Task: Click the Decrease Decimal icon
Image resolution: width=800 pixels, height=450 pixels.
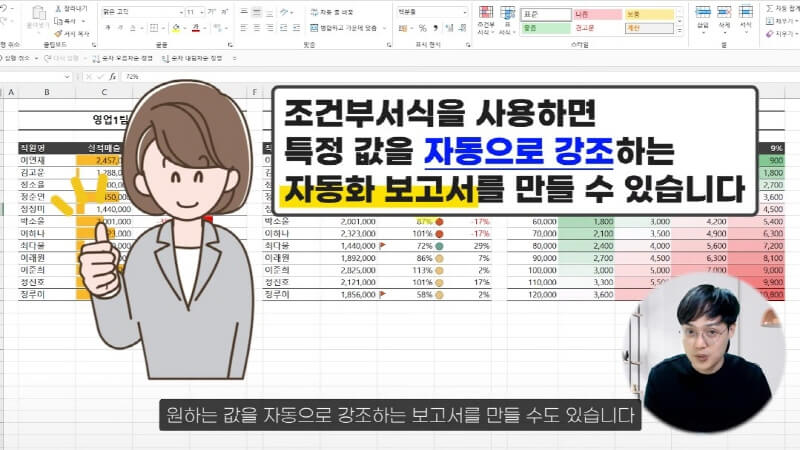Action: (x=462, y=28)
